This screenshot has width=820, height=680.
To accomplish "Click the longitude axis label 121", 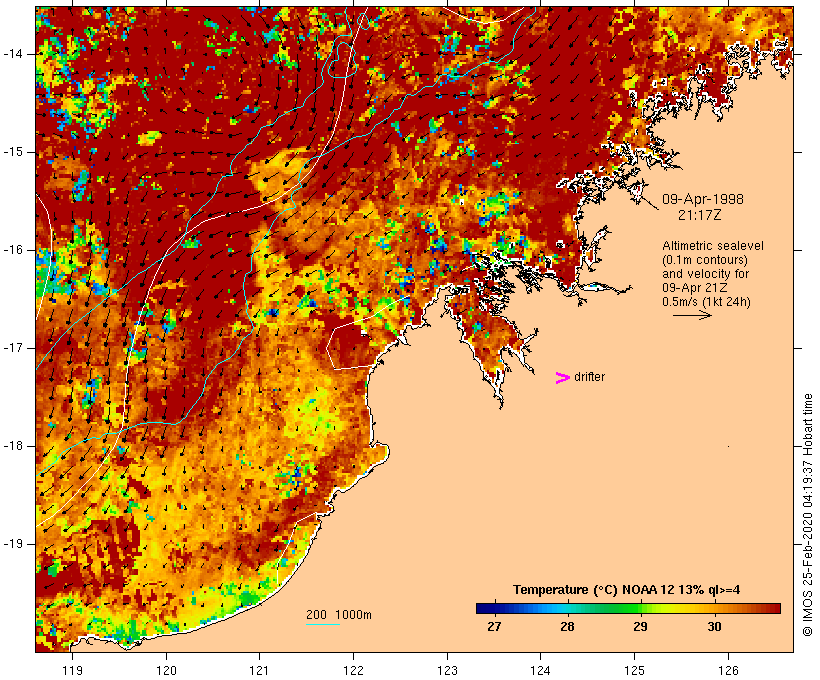I will coord(259,670).
